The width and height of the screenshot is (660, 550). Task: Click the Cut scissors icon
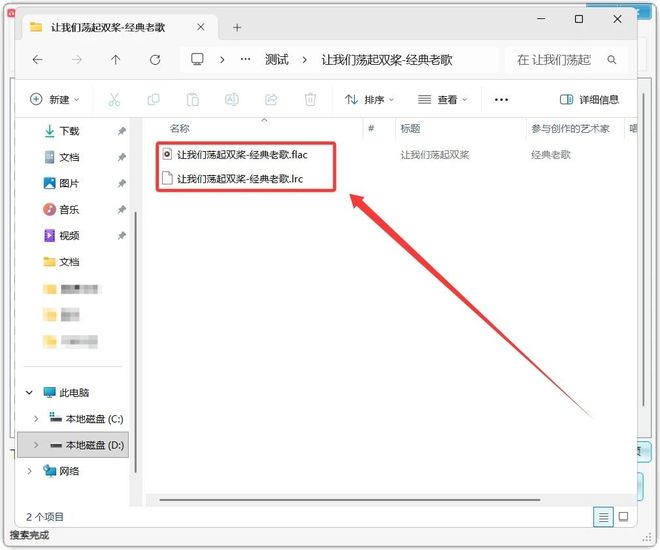point(114,99)
